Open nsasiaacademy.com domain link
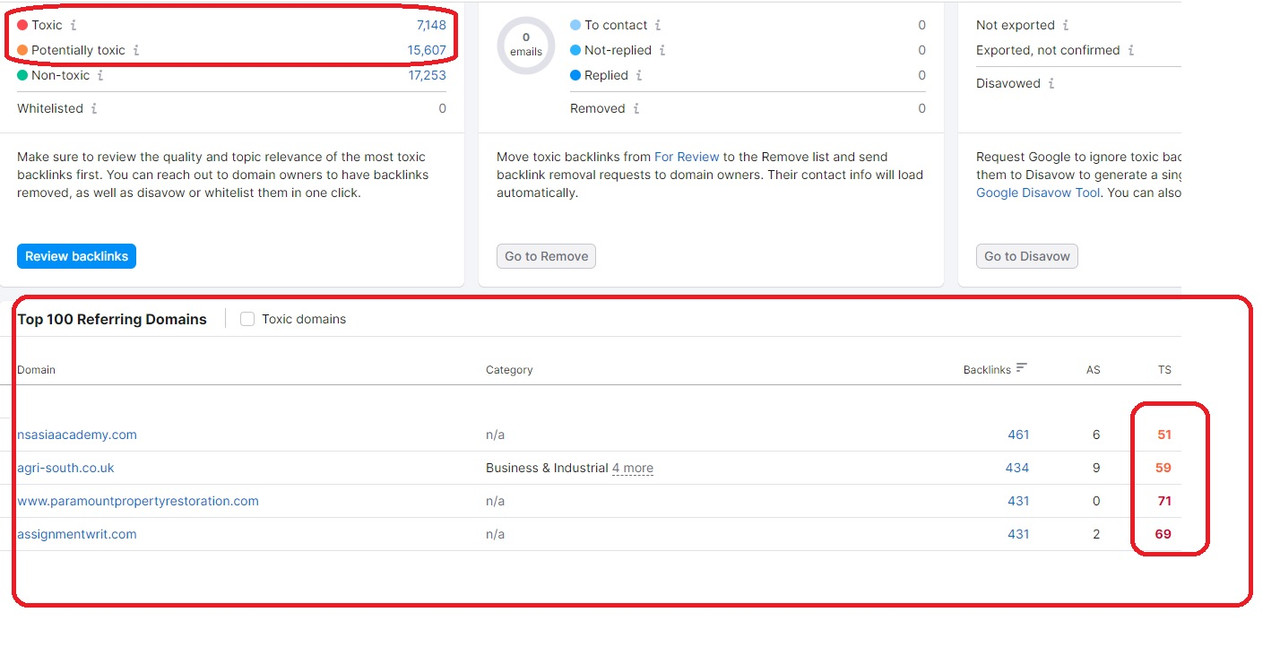 (x=77, y=435)
